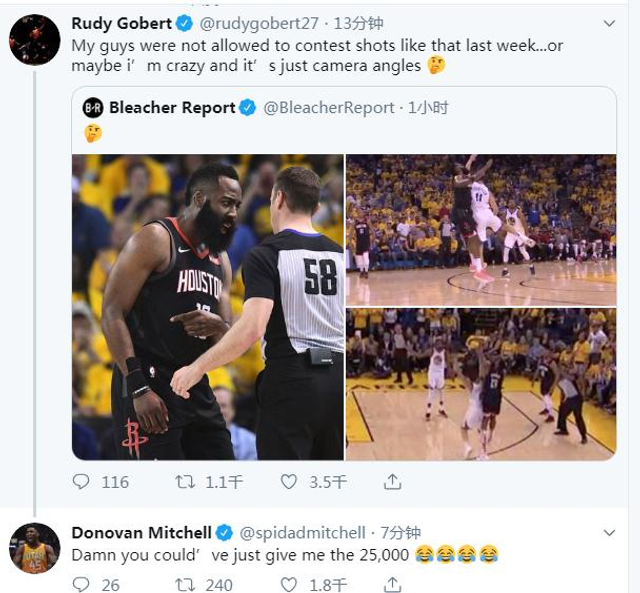
Task: Open Rudy Gobert's profile avatar
Action: pyautogui.click(x=34, y=40)
